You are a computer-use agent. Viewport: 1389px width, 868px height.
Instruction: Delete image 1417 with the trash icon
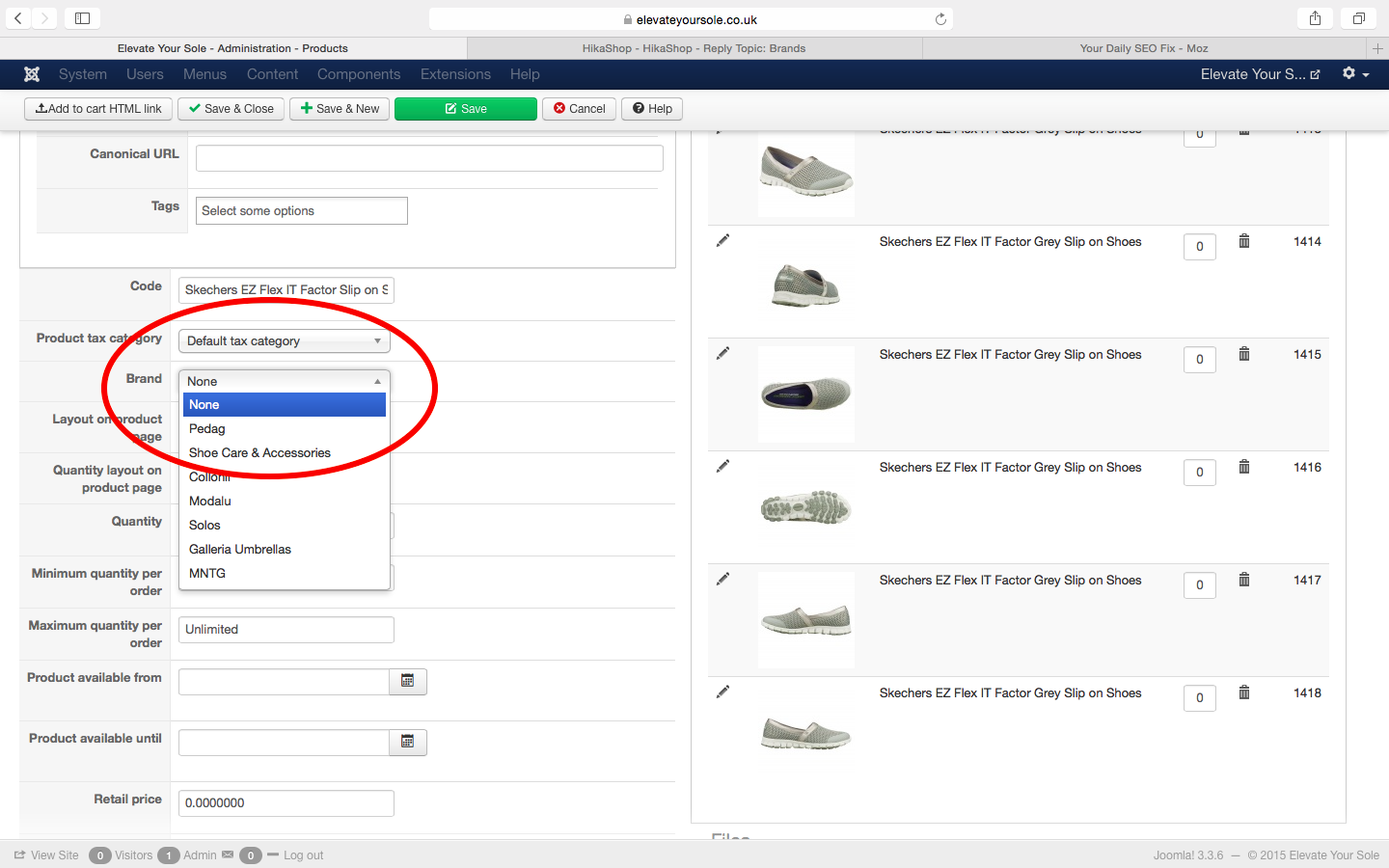coord(1244,580)
